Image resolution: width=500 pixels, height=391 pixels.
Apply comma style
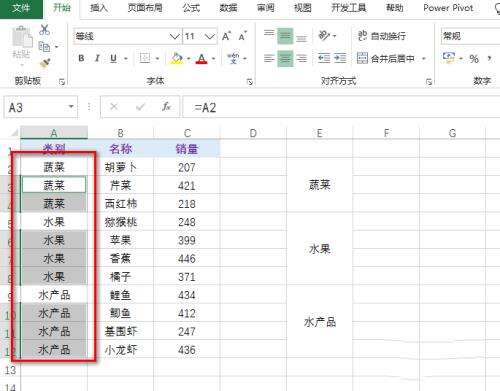(489, 58)
